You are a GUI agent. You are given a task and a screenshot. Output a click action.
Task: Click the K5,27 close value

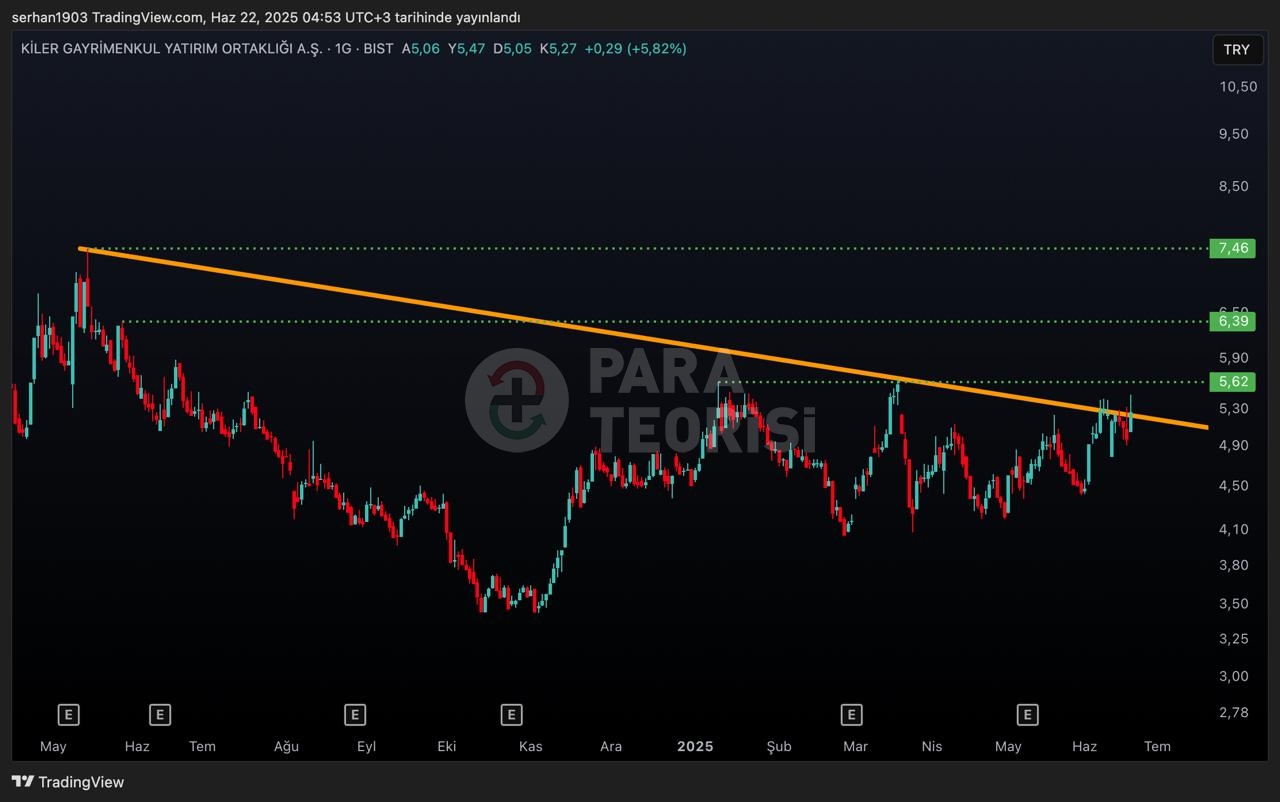(x=558, y=48)
